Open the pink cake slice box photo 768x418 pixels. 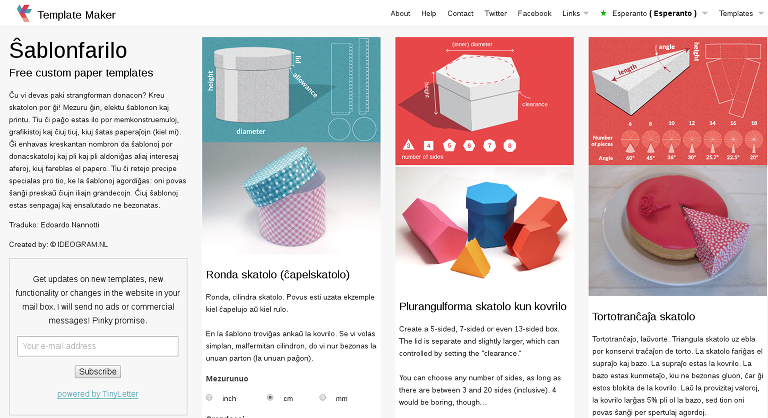tap(678, 230)
